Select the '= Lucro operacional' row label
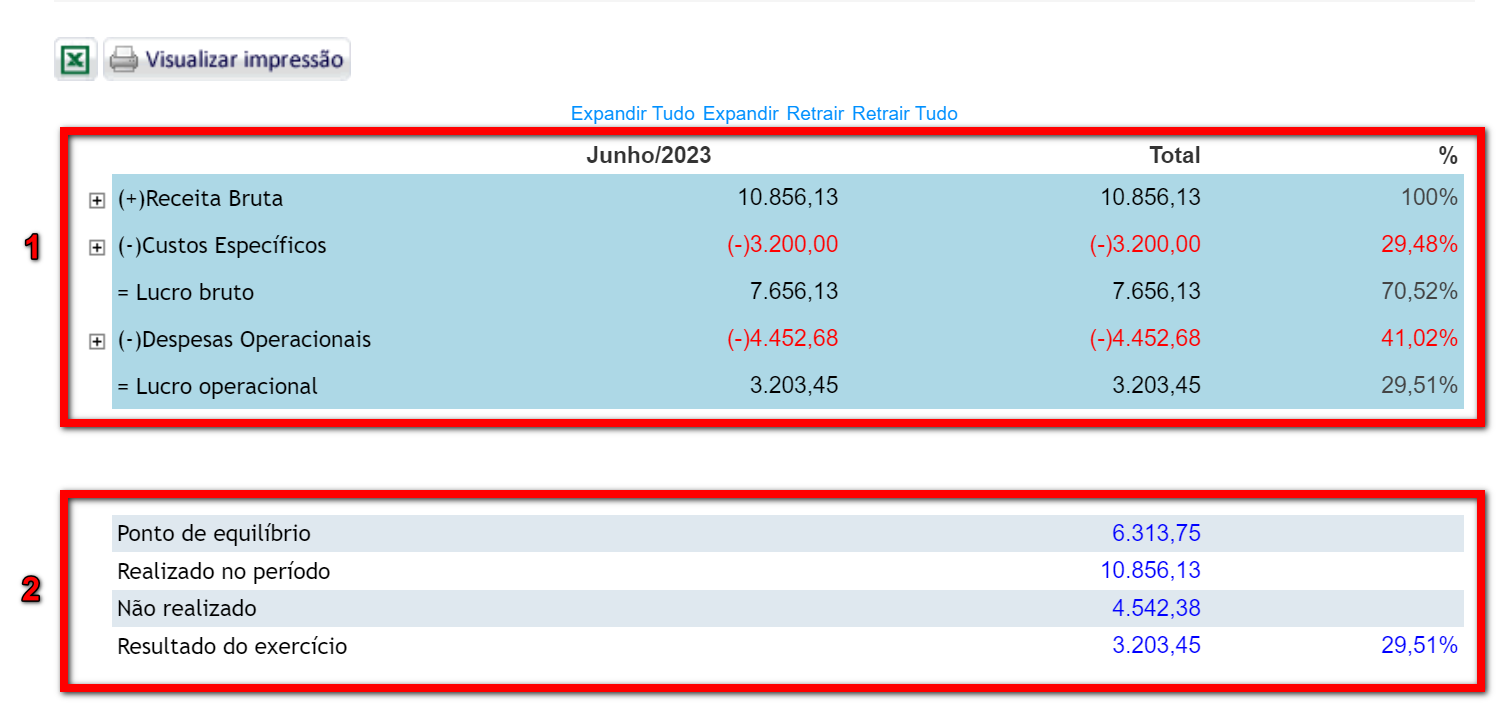Viewport: 1511px width, 719px height. point(217,386)
